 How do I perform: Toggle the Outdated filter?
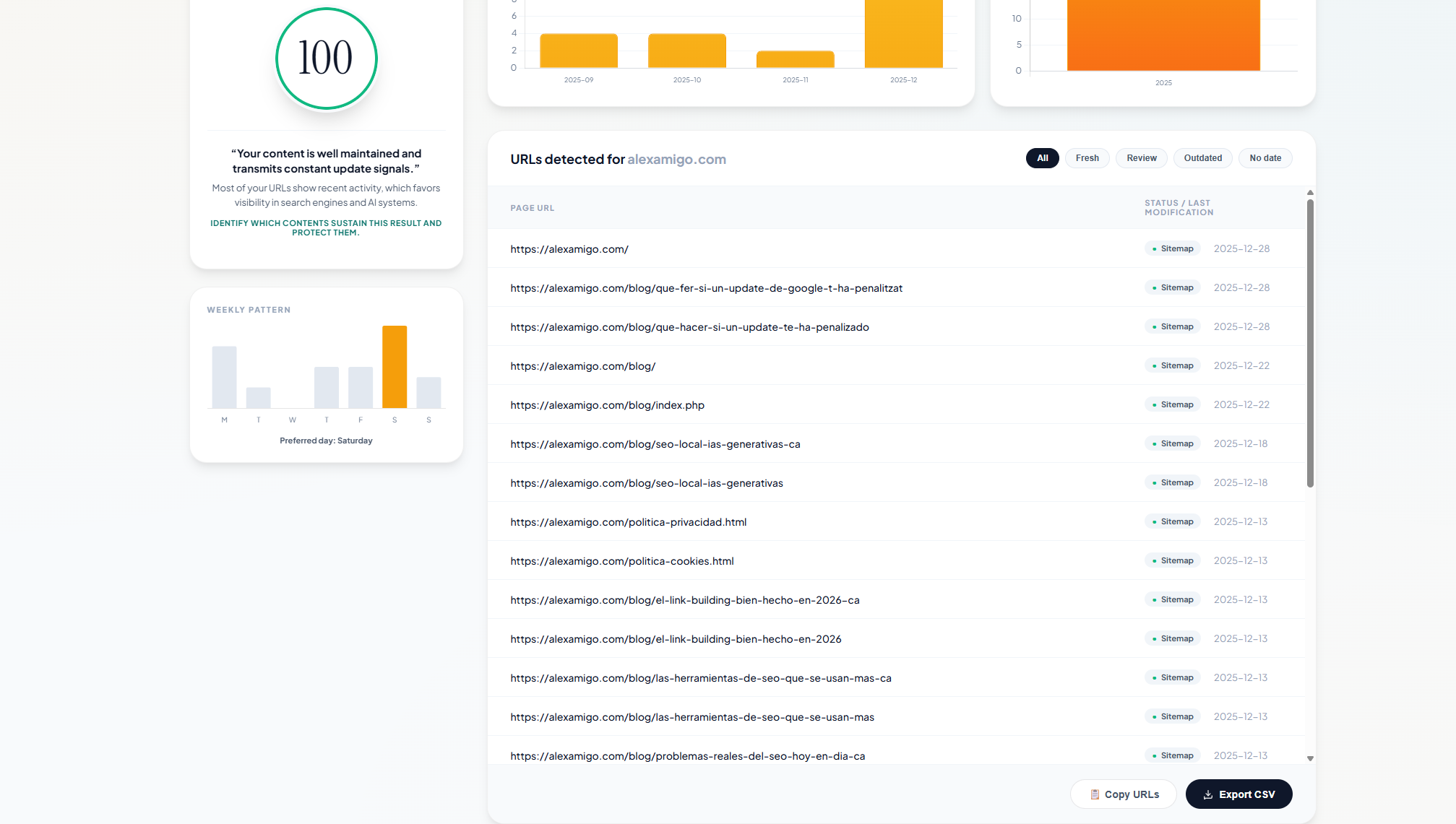1202,157
